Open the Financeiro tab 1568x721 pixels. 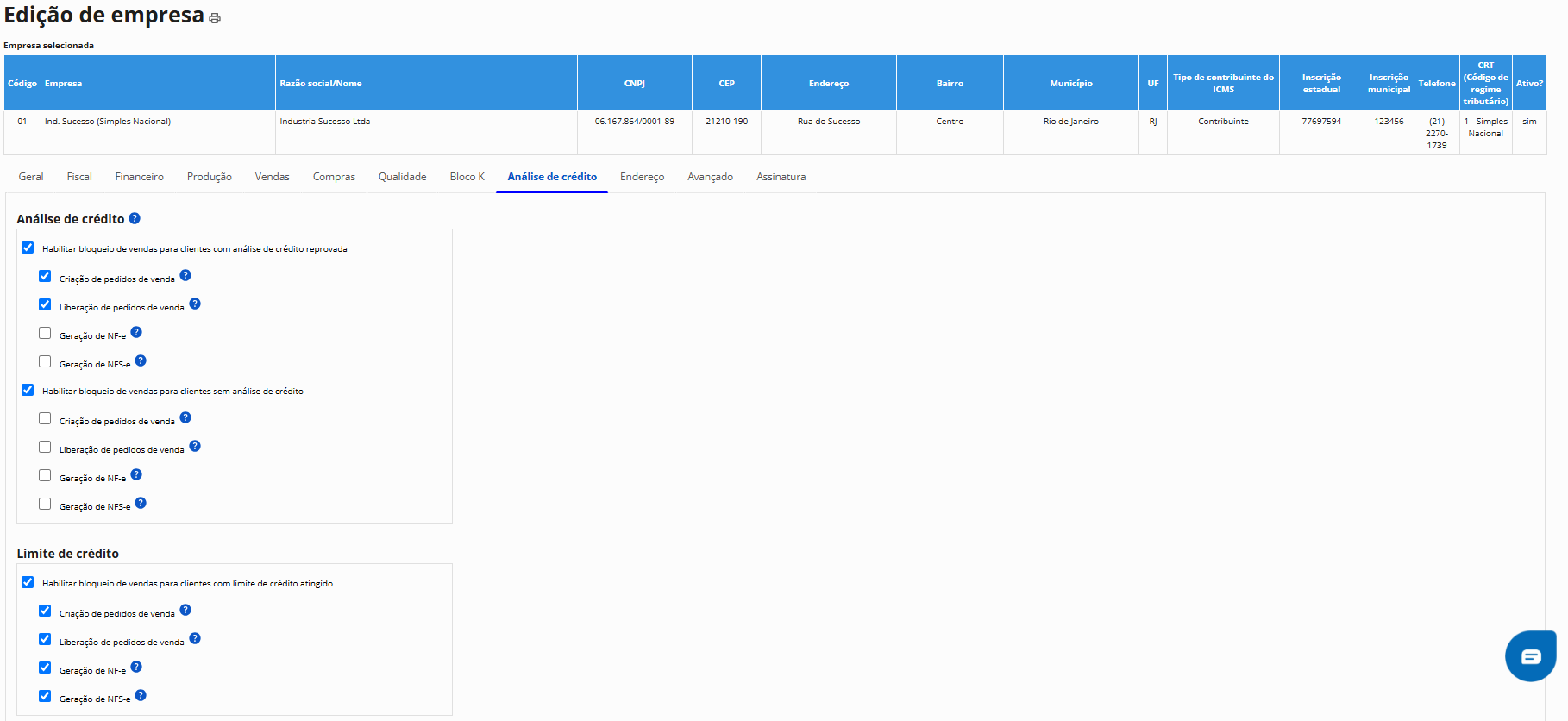[139, 177]
